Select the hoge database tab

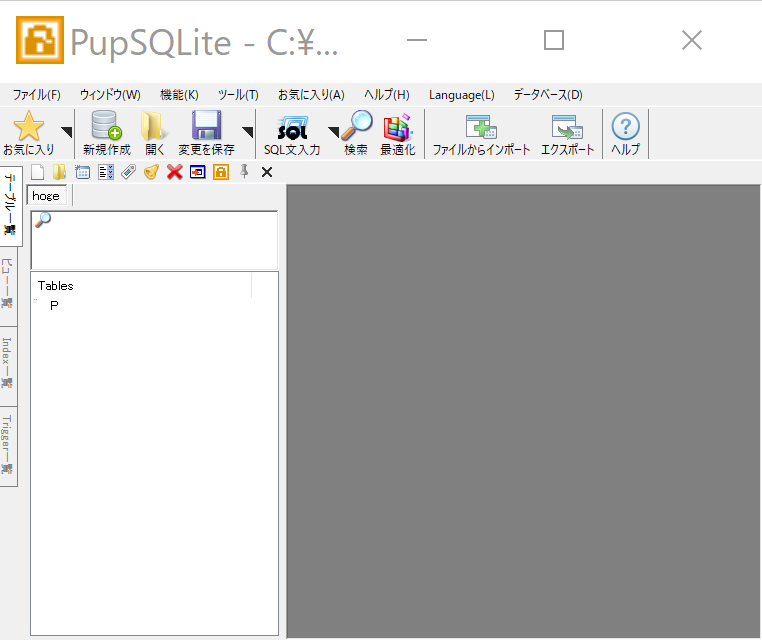click(46, 196)
